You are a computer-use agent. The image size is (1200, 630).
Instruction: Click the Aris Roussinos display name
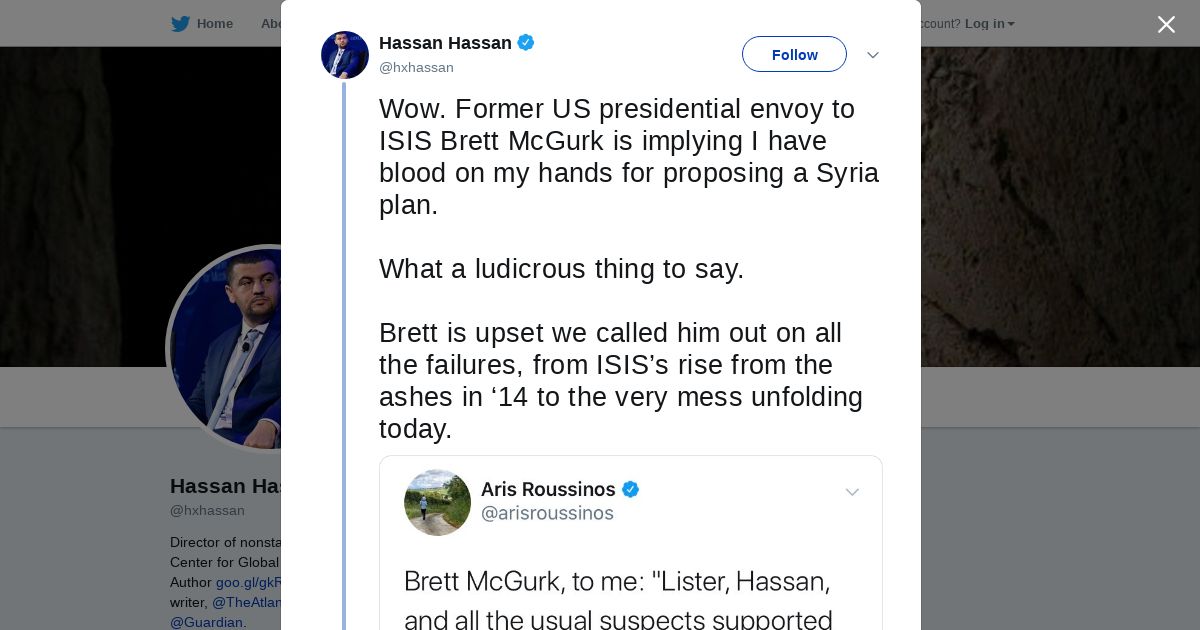tap(548, 489)
